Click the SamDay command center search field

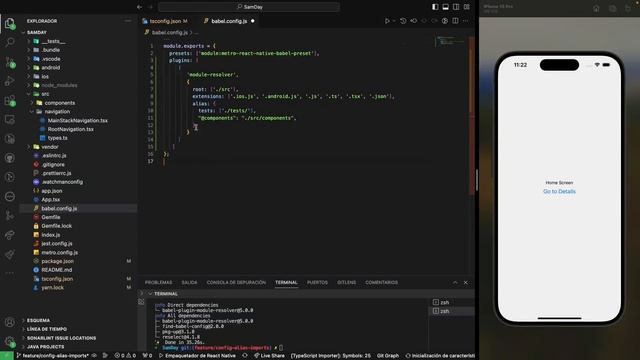pos(249,7)
